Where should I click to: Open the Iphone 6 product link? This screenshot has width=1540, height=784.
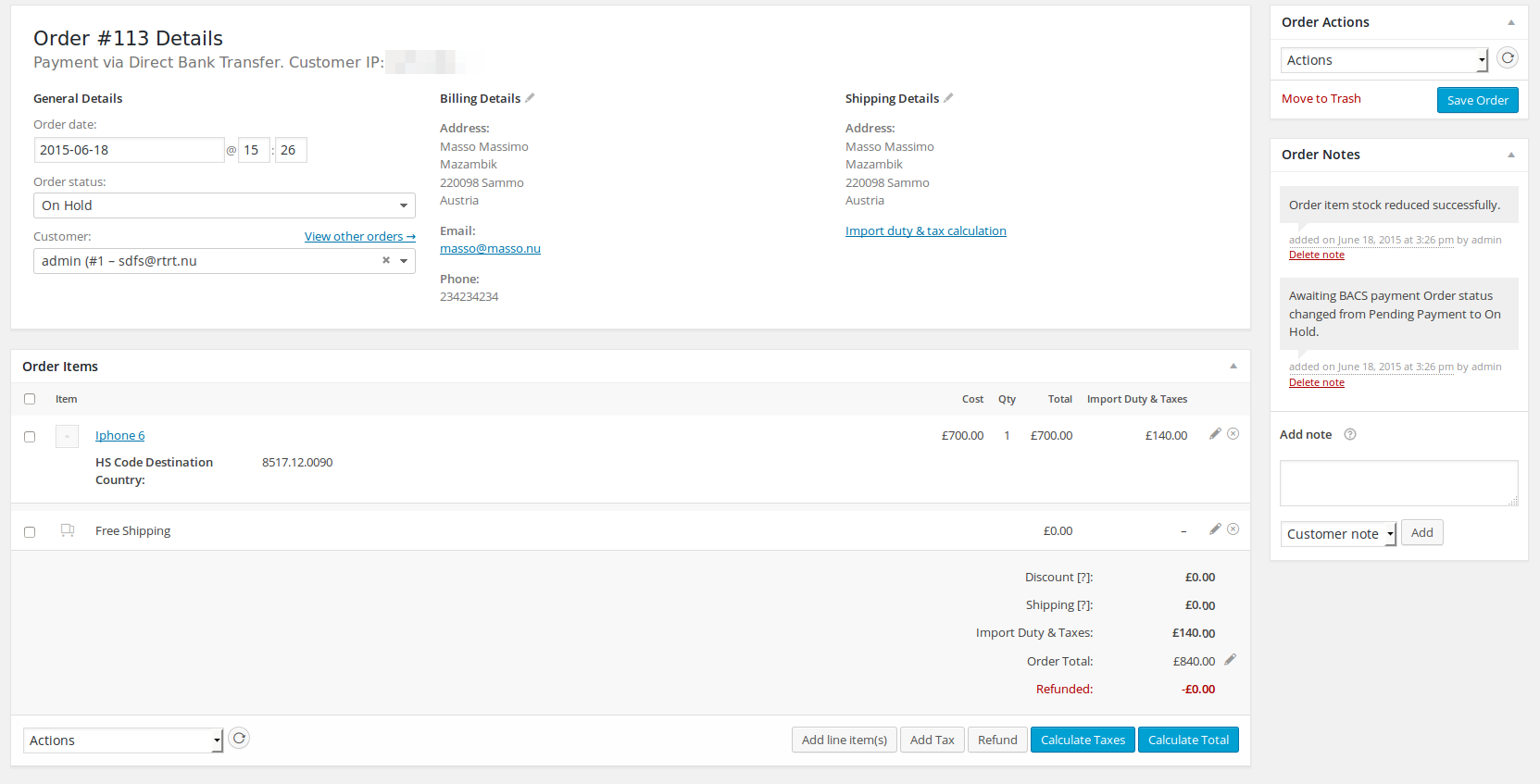click(x=120, y=436)
